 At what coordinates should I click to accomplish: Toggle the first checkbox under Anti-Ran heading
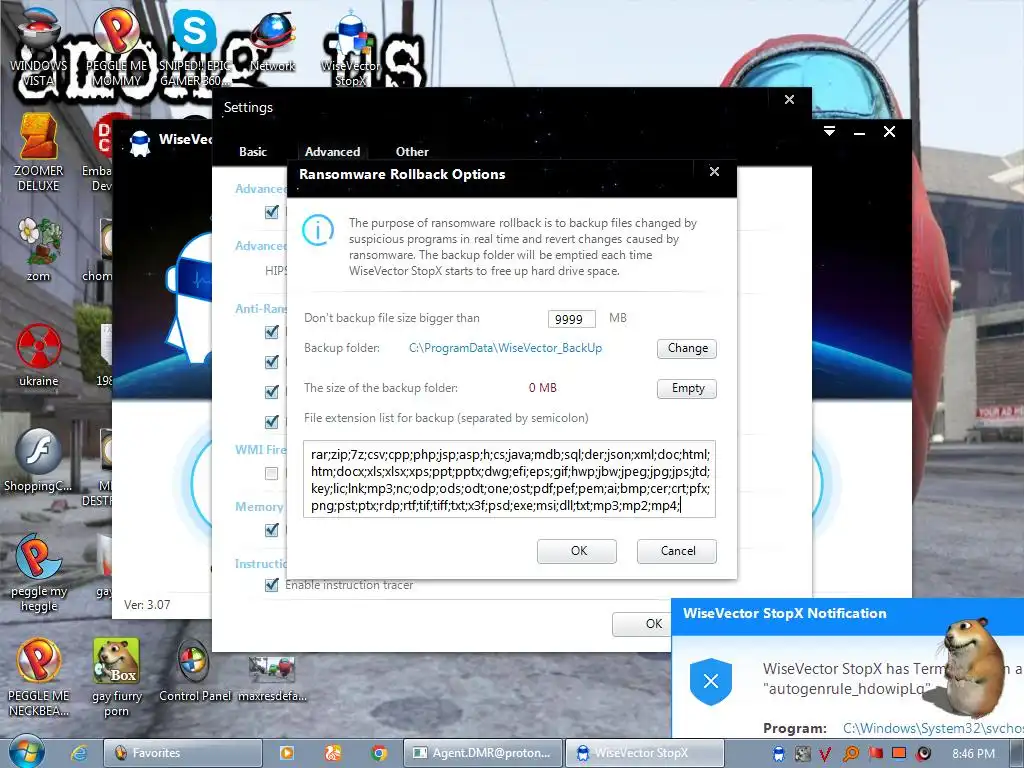click(x=272, y=332)
